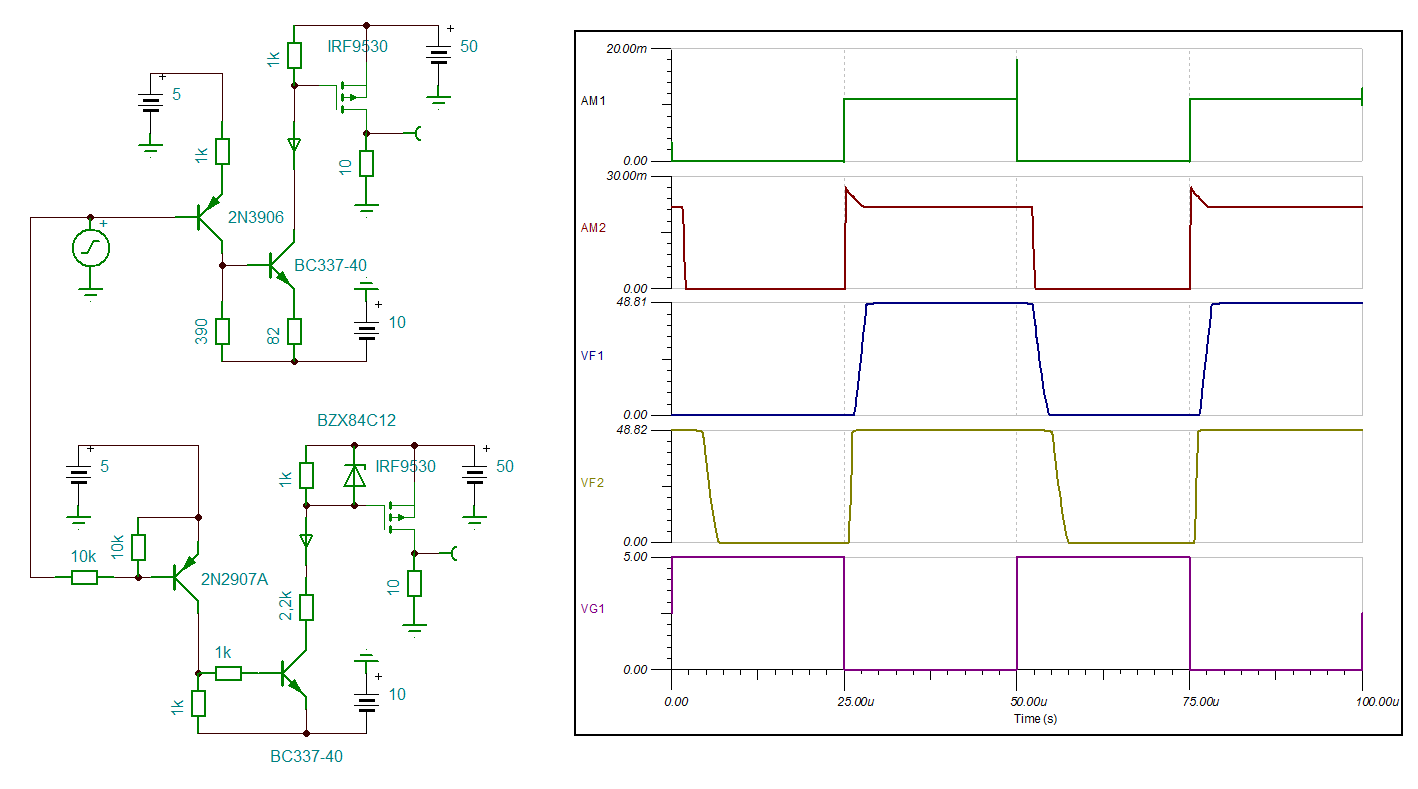Select the 2N2907A transistor symbol

[186, 576]
